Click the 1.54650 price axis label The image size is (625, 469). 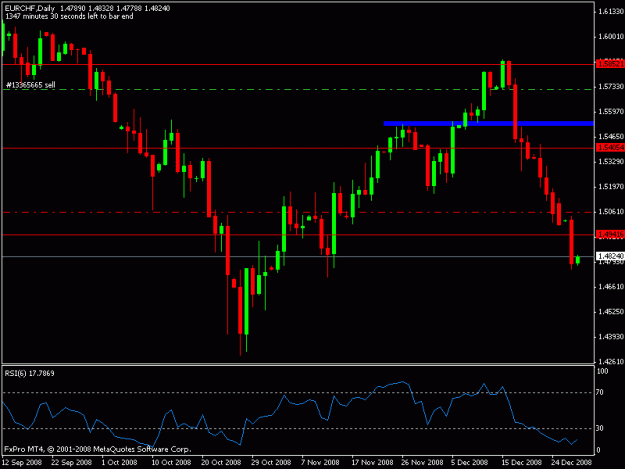611,137
